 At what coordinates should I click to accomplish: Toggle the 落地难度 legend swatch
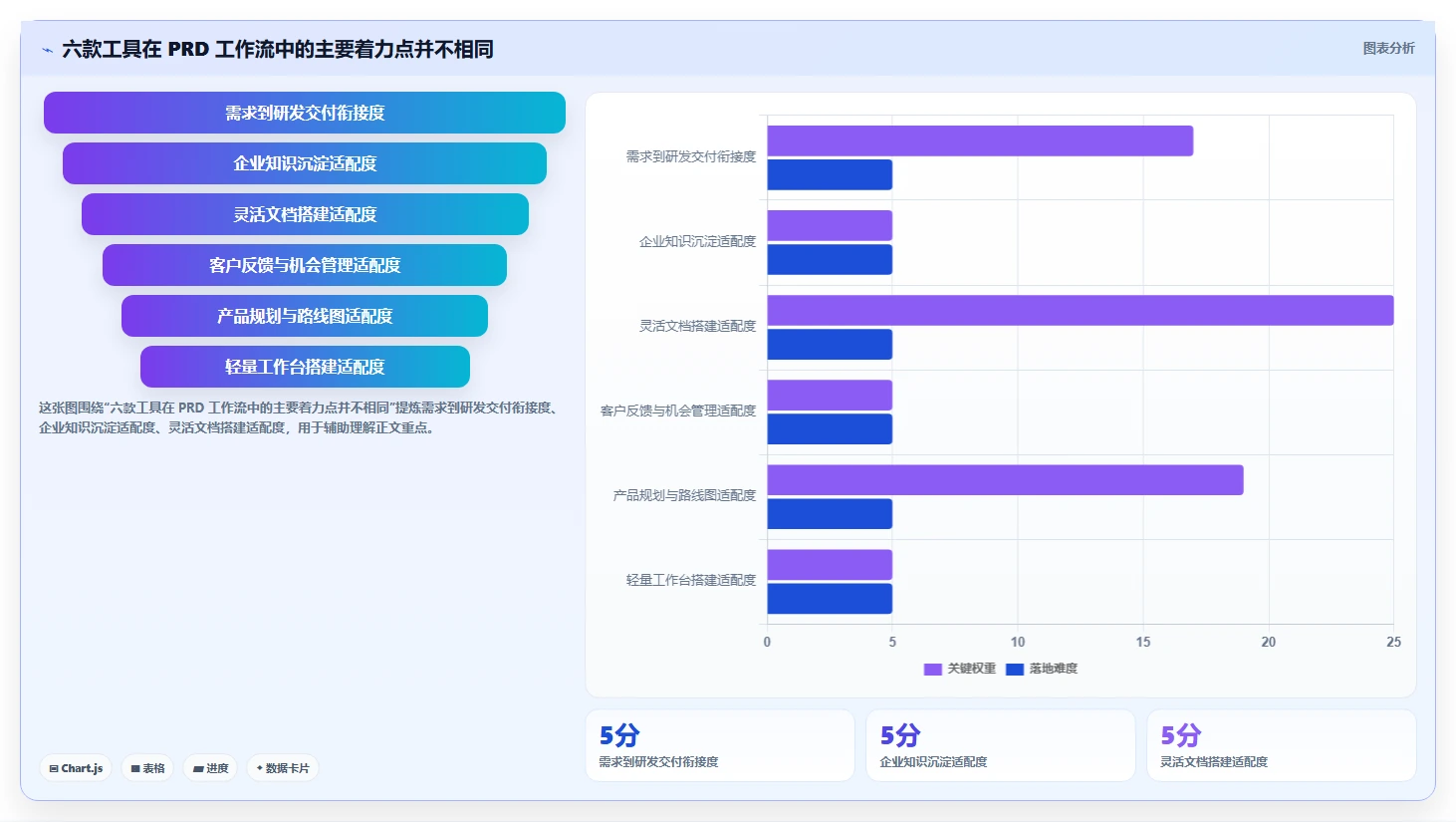point(1015,670)
